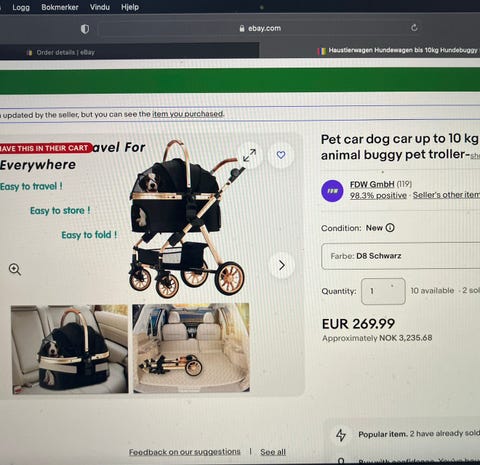The width and height of the screenshot is (480, 465).
Task: Click the lightning popular item icon
Action: click(x=341, y=435)
